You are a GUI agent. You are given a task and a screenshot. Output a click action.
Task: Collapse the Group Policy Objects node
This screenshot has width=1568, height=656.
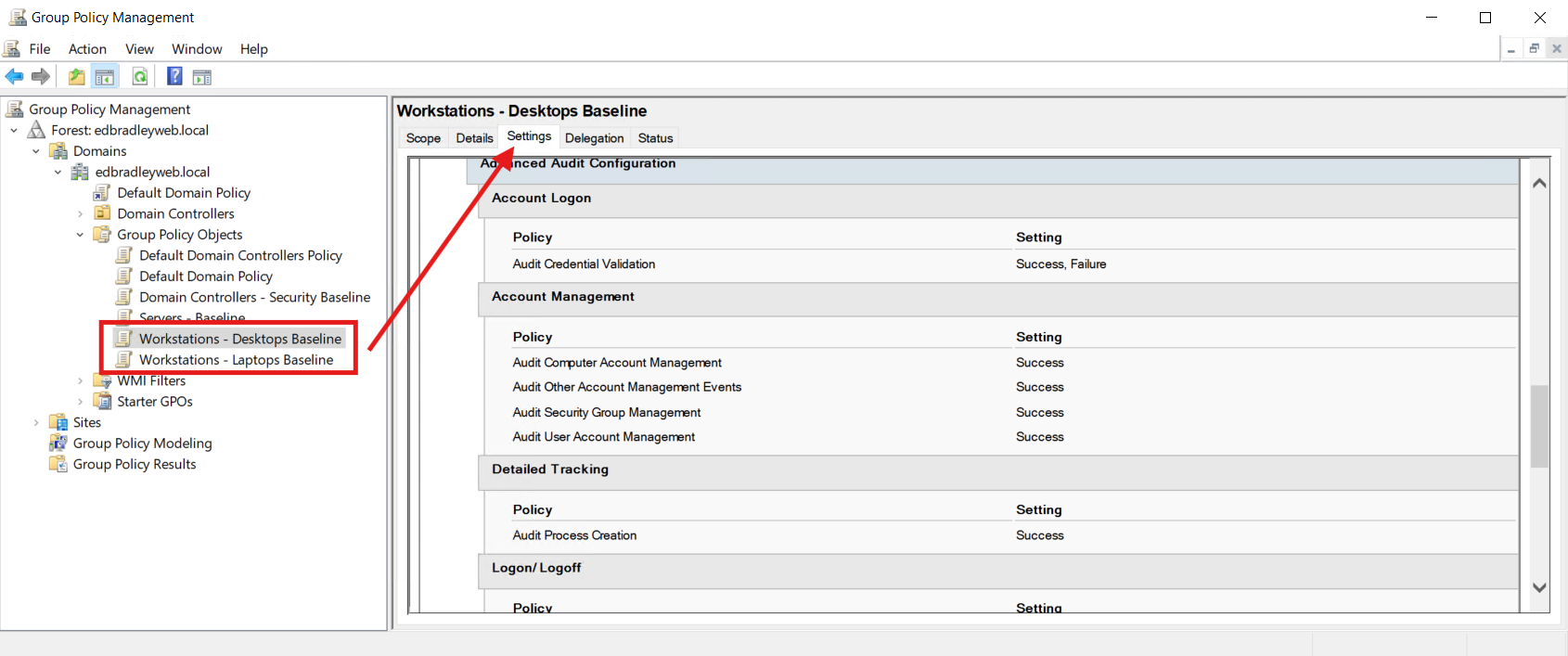click(80, 235)
